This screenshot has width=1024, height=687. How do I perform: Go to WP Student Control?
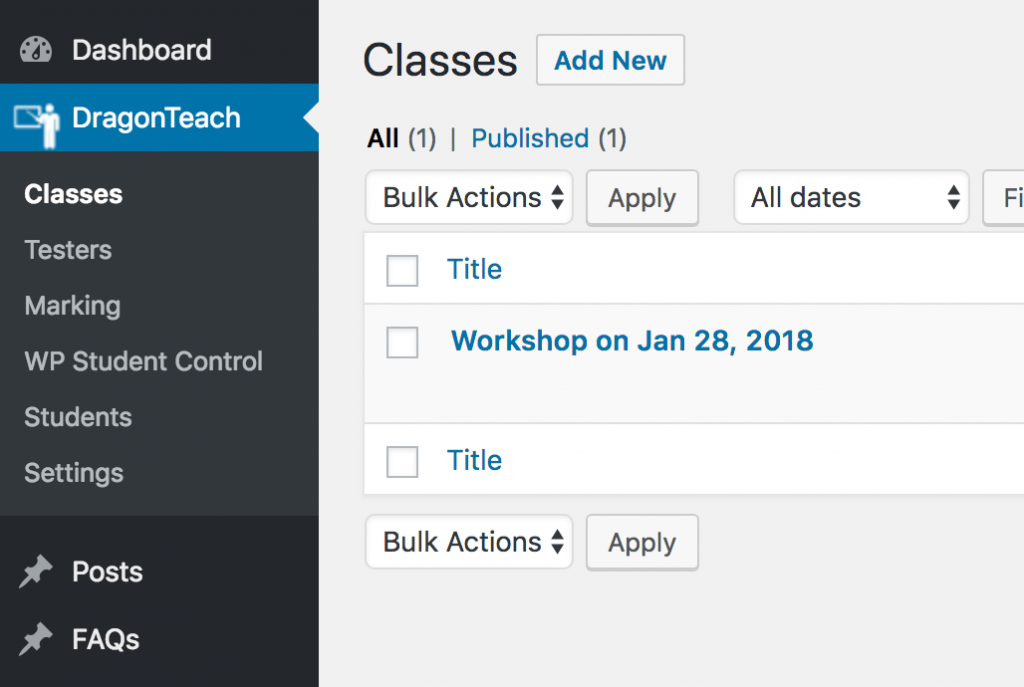pyautogui.click(x=144, y=361)
